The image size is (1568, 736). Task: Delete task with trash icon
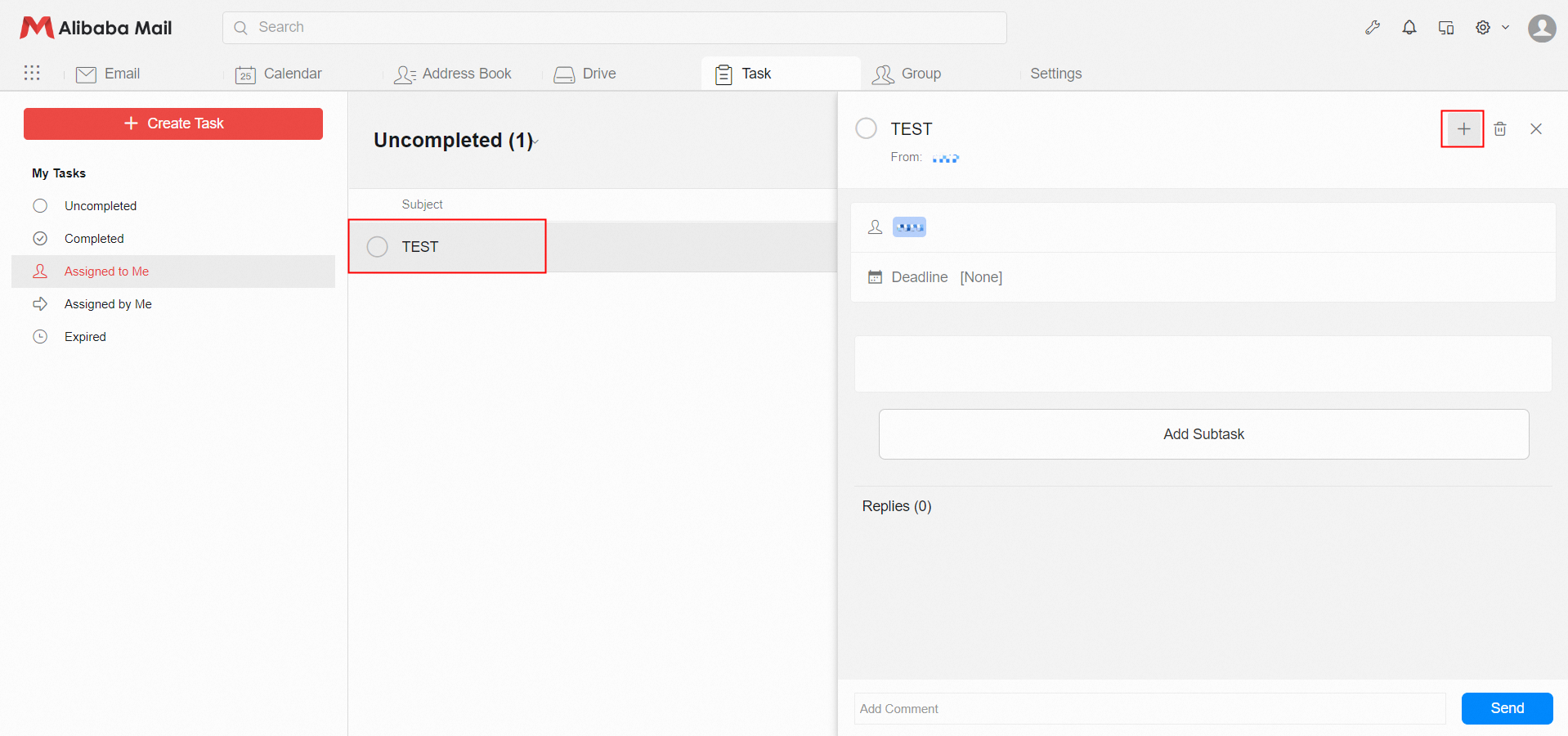pos(1500,129)
